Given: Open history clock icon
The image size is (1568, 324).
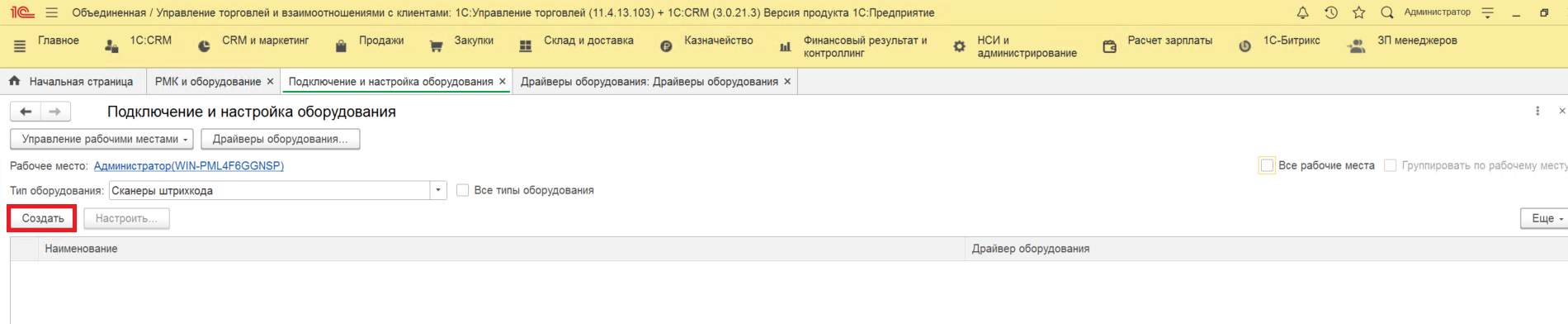Looking at the screenshot, I should [x=1330, y=12].
